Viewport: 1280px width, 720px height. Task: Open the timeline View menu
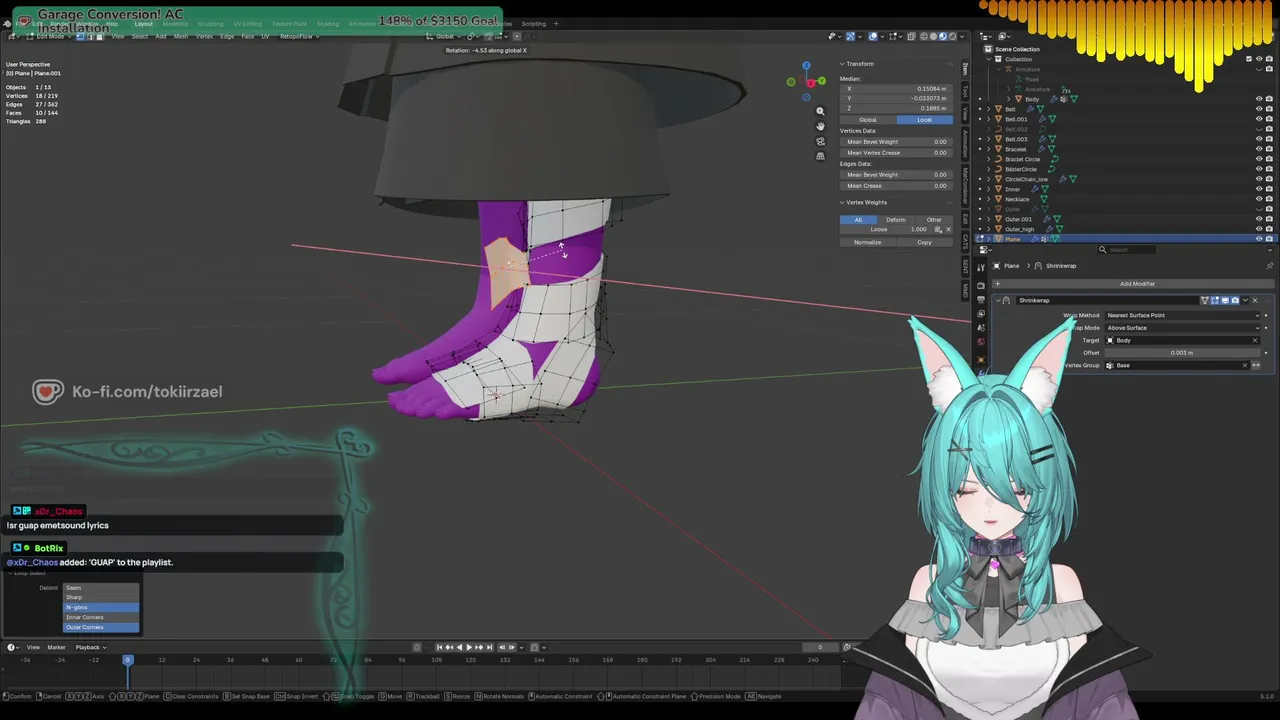click(x=34, y=647)
